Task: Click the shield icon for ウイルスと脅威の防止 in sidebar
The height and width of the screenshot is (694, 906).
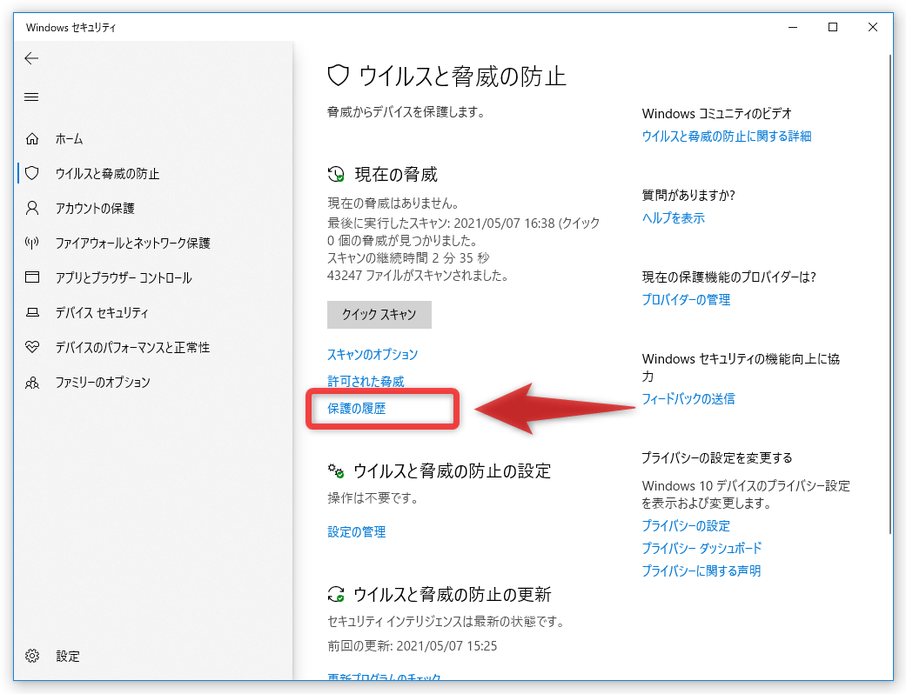Action: tap(32, 173)
